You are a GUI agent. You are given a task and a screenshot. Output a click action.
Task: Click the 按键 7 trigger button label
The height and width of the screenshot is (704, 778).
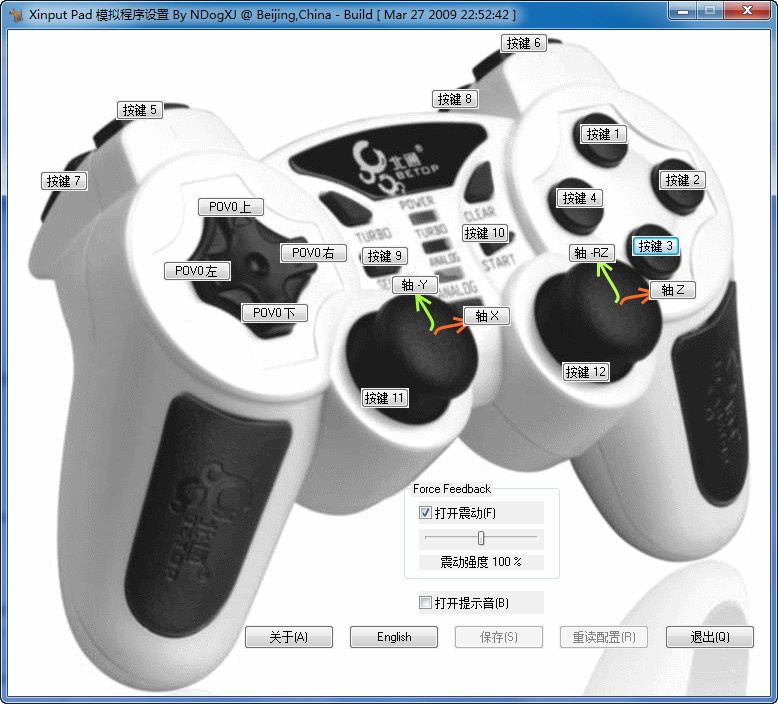point(64,181)
